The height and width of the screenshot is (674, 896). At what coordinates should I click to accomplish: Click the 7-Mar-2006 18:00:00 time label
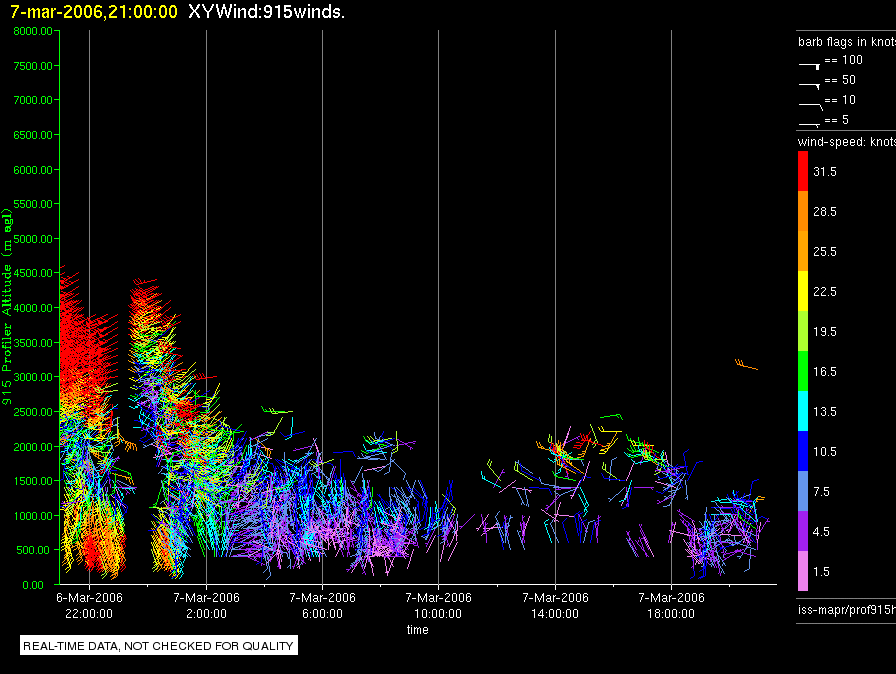671,605
